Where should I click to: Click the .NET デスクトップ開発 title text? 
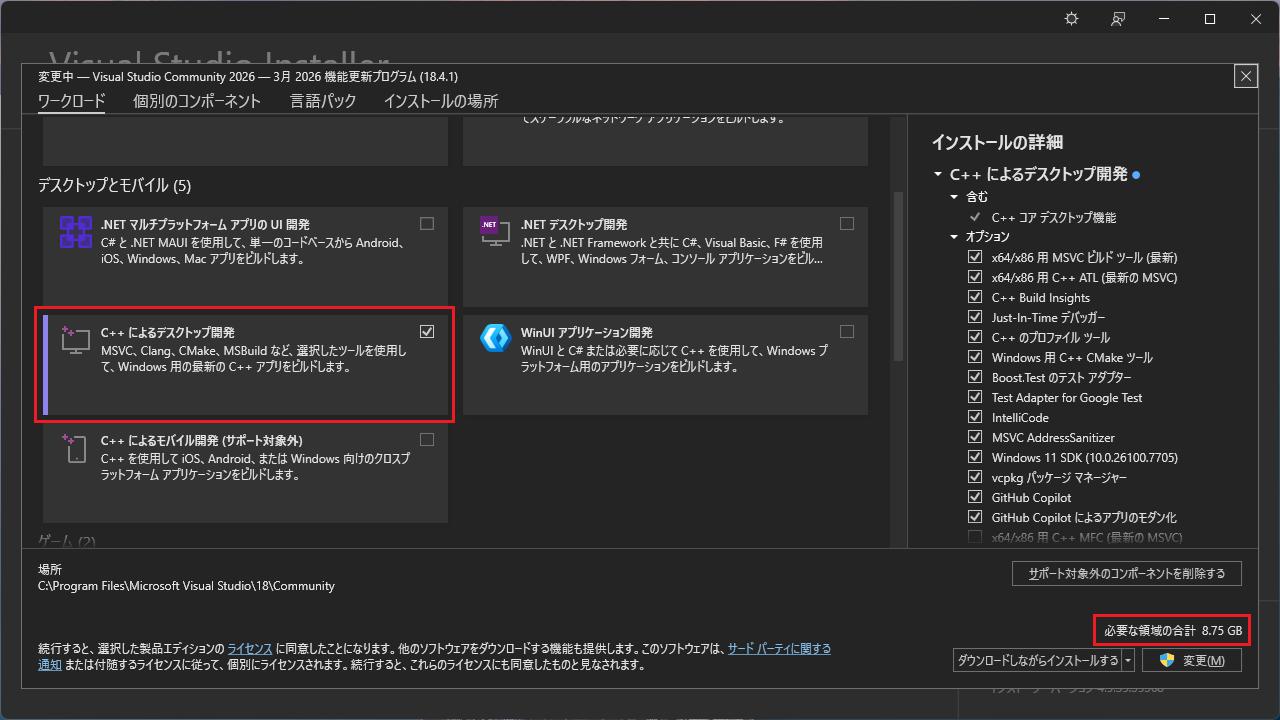click(574, 224)
